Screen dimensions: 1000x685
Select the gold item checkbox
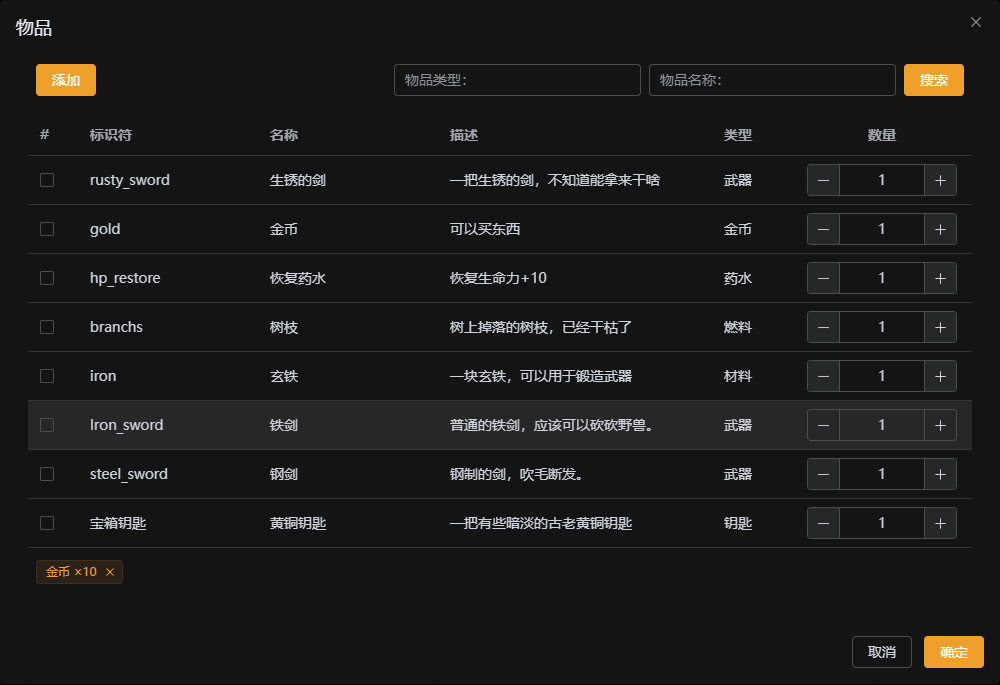coord(46,229)
